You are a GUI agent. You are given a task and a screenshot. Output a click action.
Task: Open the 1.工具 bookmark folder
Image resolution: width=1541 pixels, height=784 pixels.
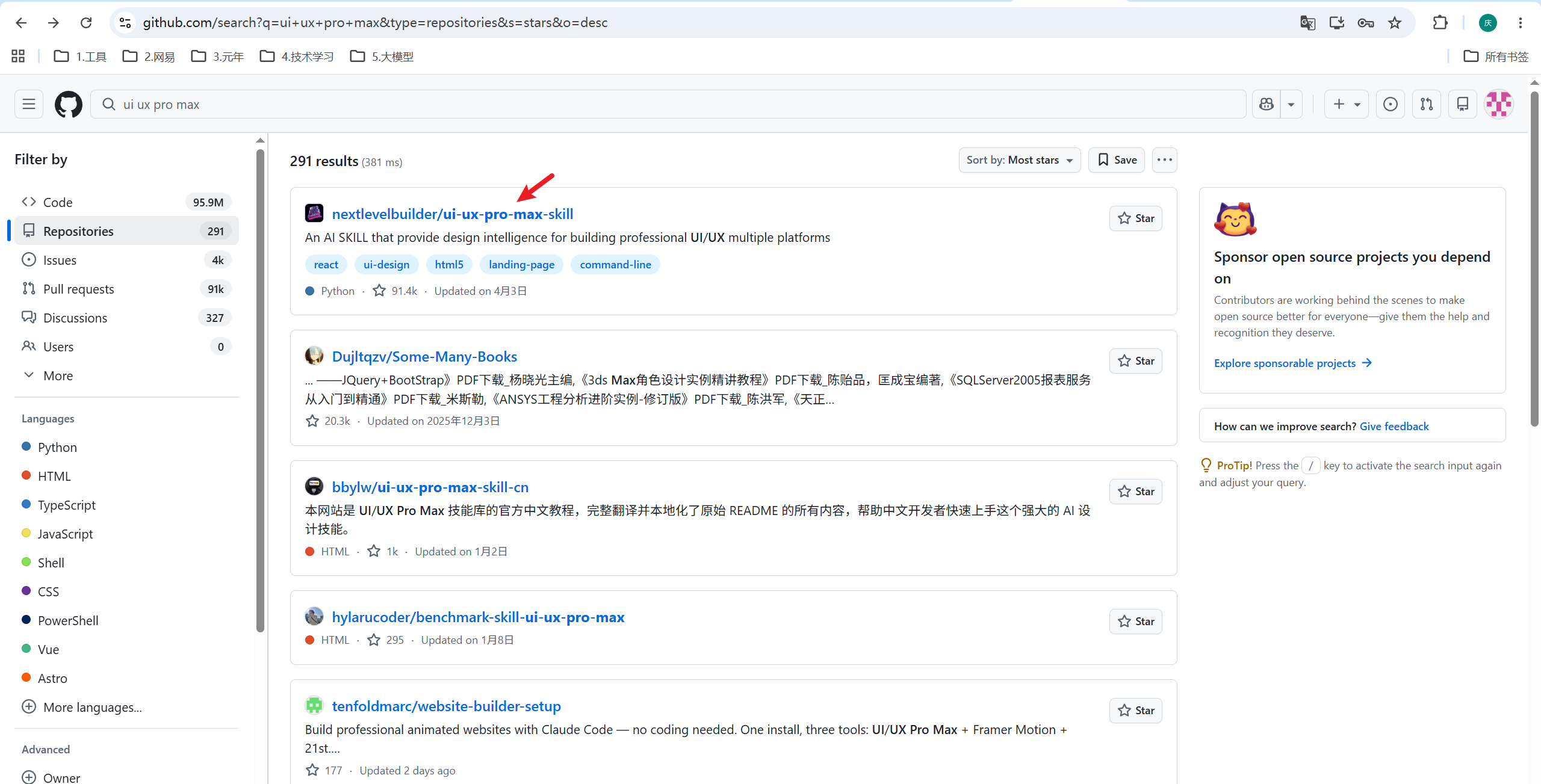(80, 56)
